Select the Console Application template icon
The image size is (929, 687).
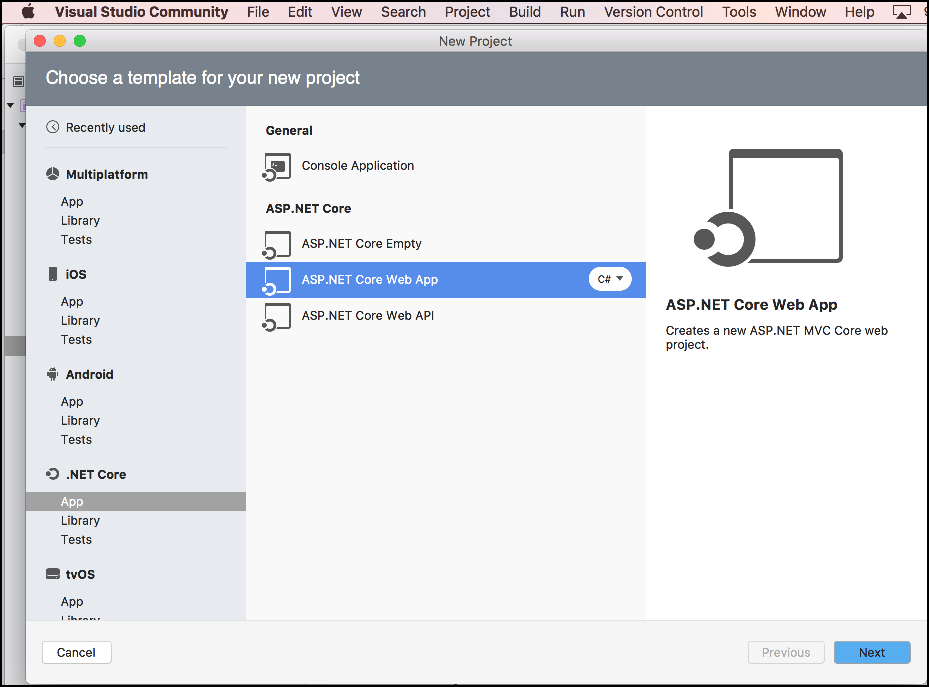(277, 167)
